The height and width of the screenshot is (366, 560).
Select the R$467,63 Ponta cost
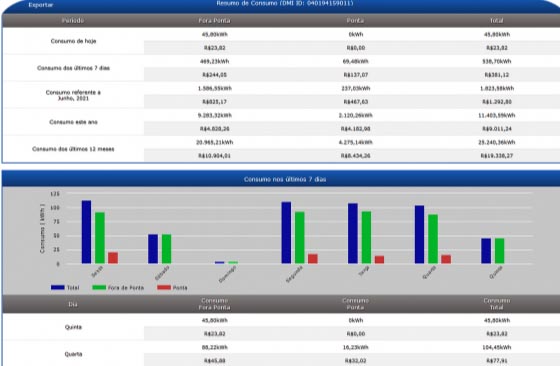[356, 102]
